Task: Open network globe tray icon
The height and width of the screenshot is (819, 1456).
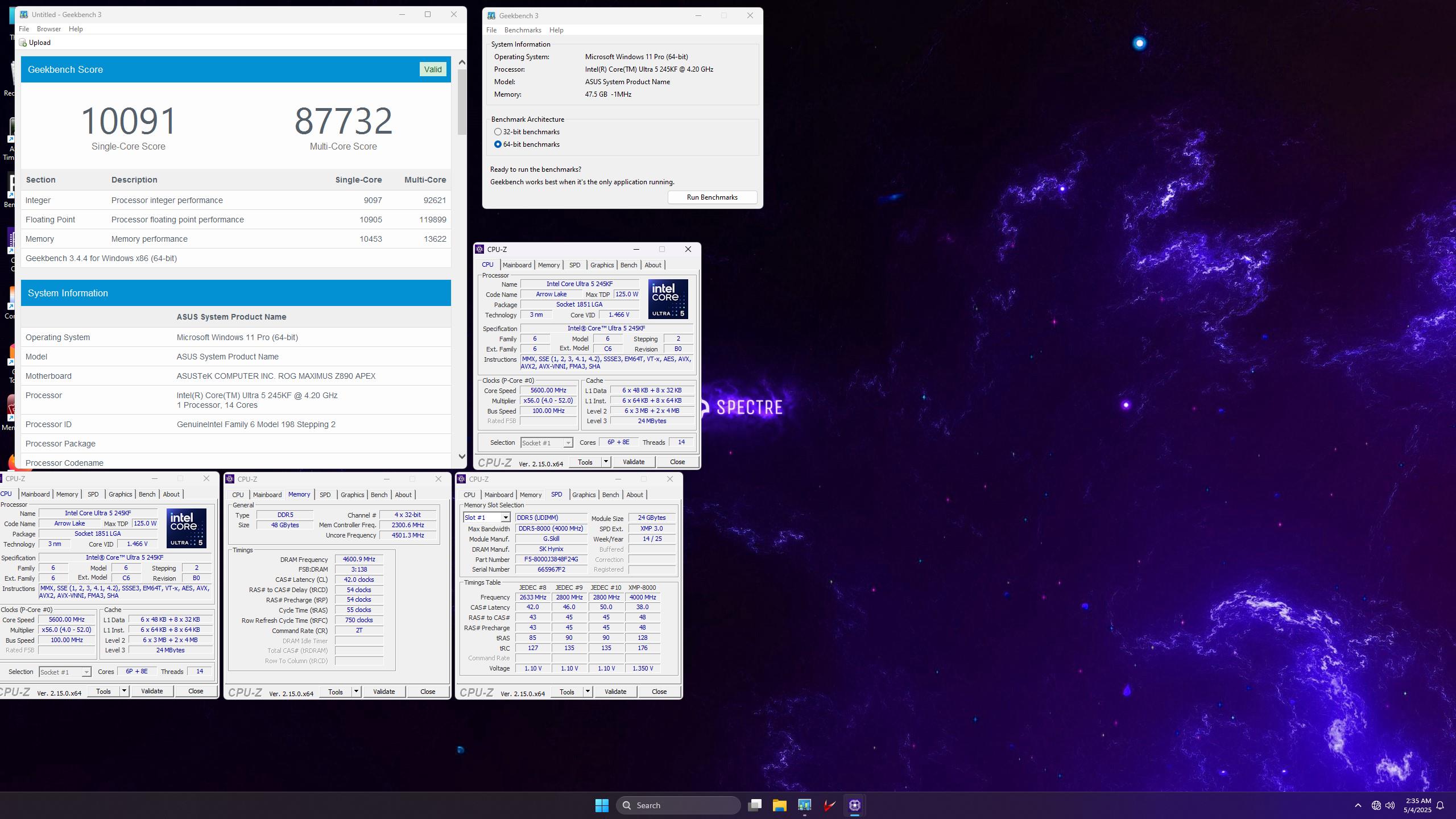Action: 1376,805
